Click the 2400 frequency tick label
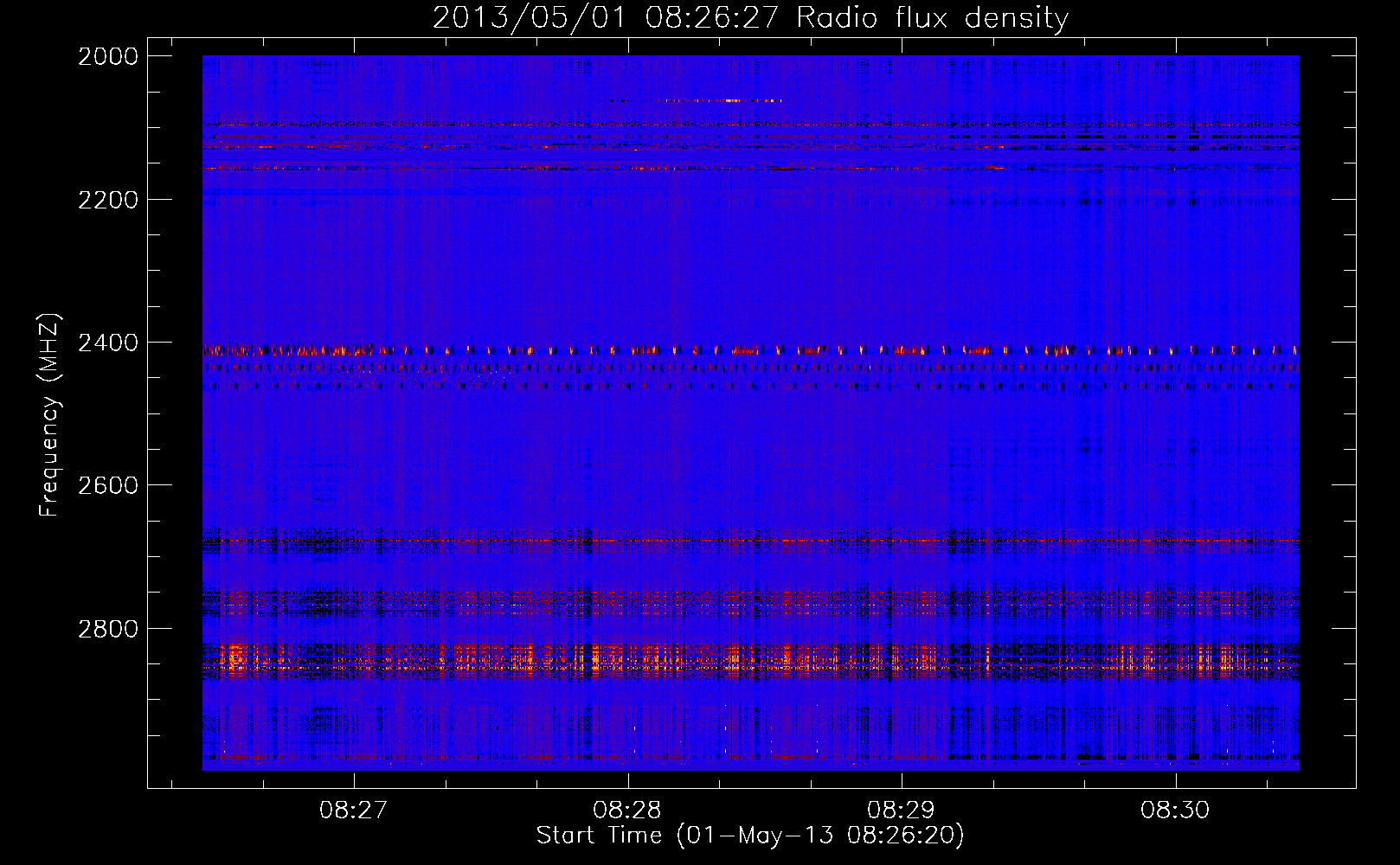Screen dimensions: 1400x865 108,343
